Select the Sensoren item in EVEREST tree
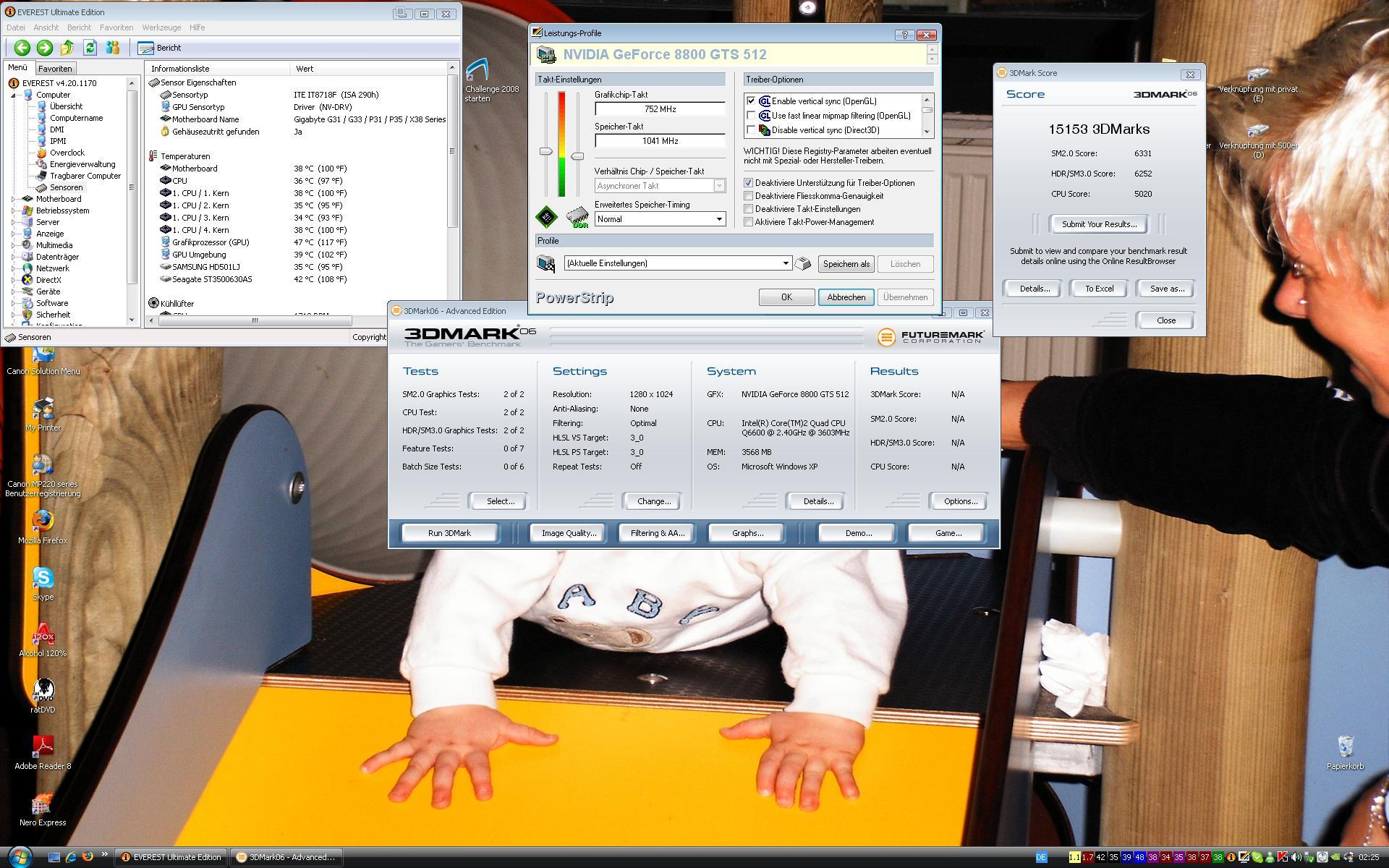The height and width of the screenshot is (868, 1389). (66, 187)
